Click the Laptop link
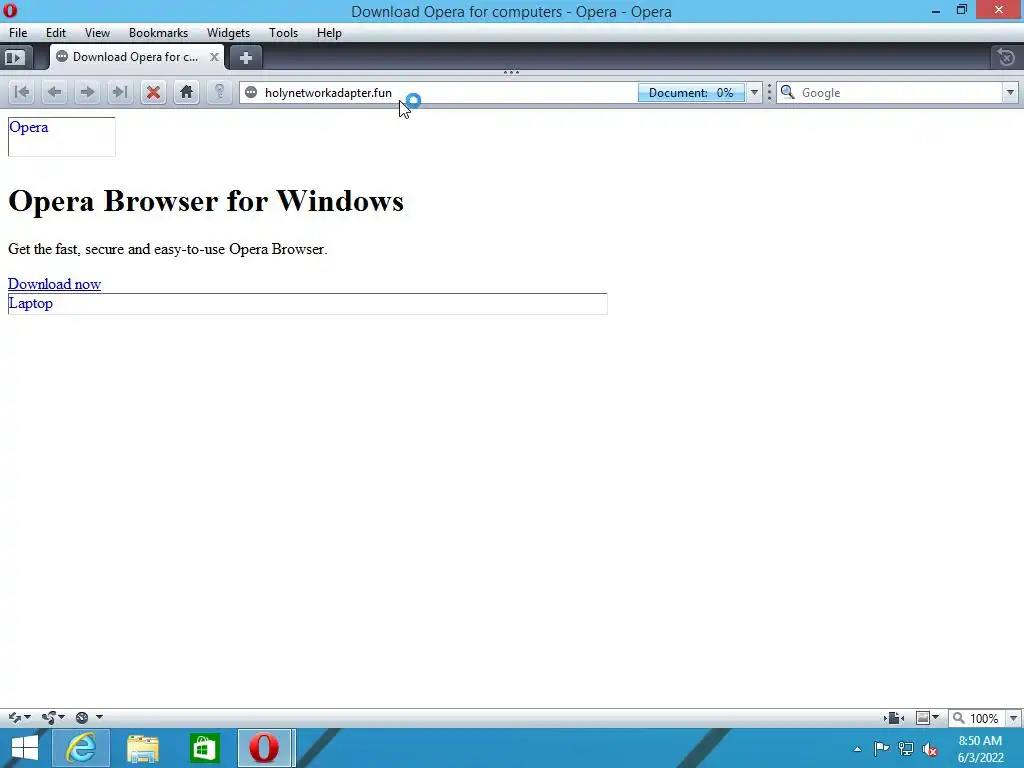 [30, 303]
